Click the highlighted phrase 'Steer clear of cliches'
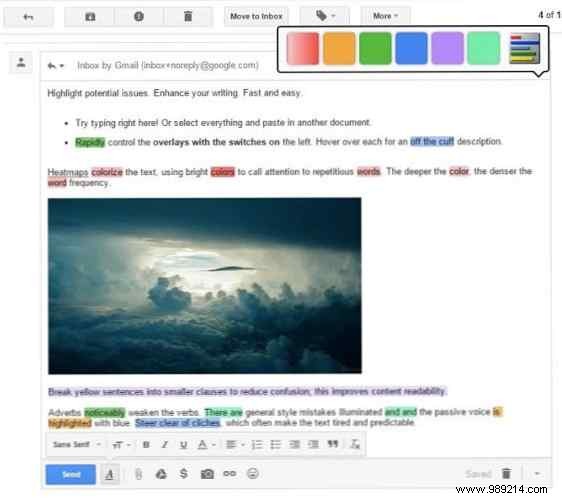This screenshot has width=562, height=498. [x=177, y=423]
